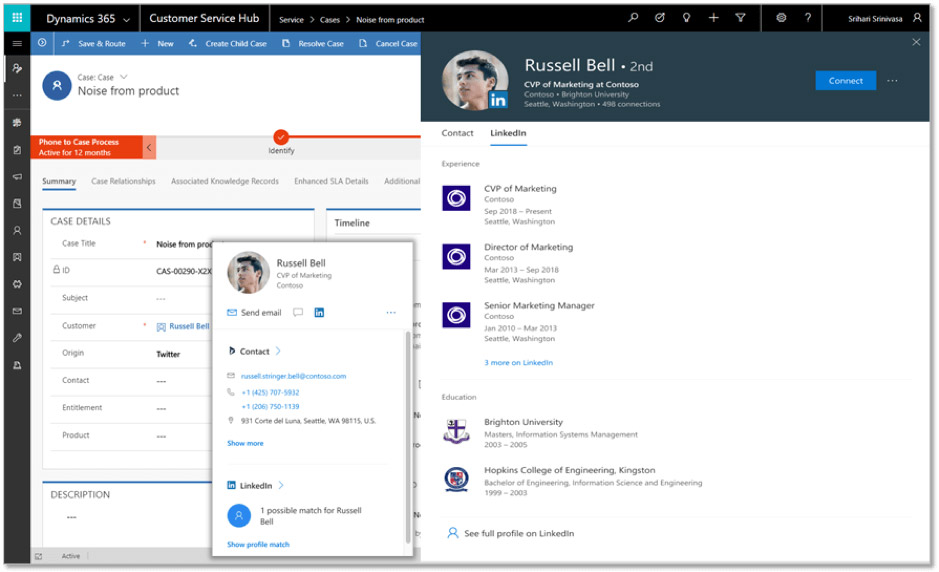Collapse the Phone to Case Process arrow
This screenshot has height=572, width=939.
tap(149, 147)
